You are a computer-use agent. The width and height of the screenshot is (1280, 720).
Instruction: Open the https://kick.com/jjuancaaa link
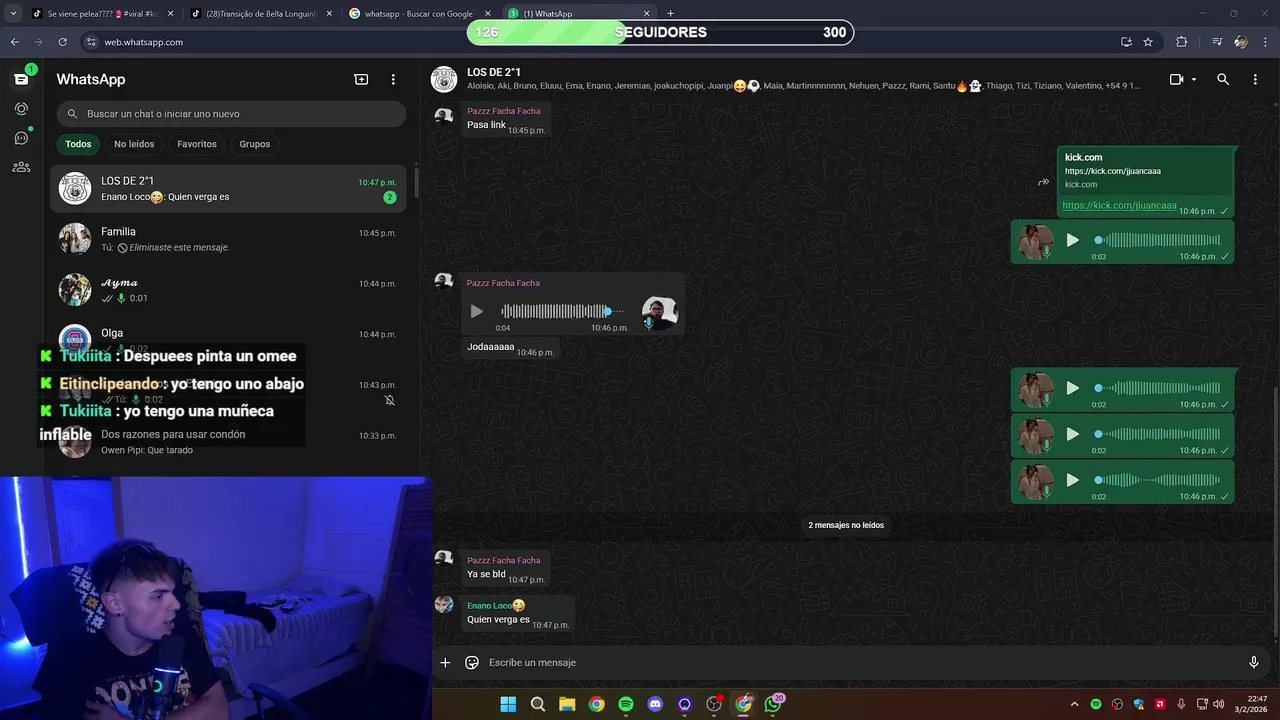(1119, 206)
